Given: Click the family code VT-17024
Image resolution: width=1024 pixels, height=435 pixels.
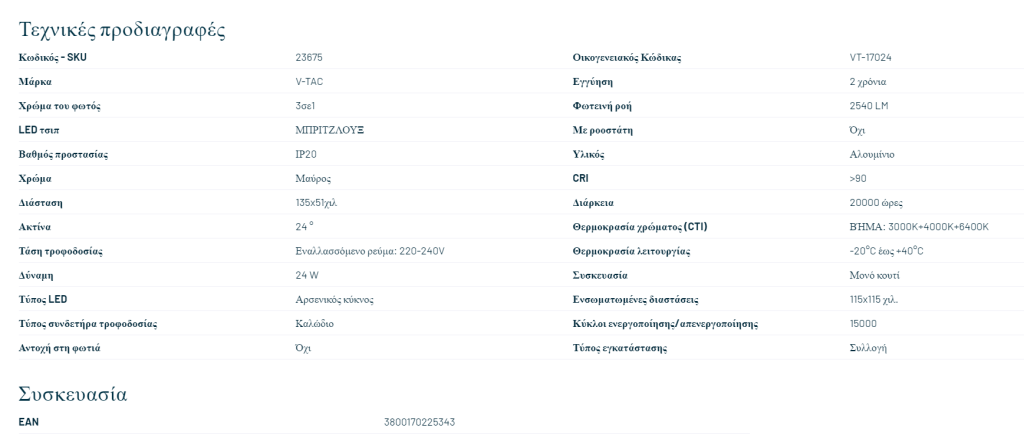Looking at the screenshot, I should point(871,57).
